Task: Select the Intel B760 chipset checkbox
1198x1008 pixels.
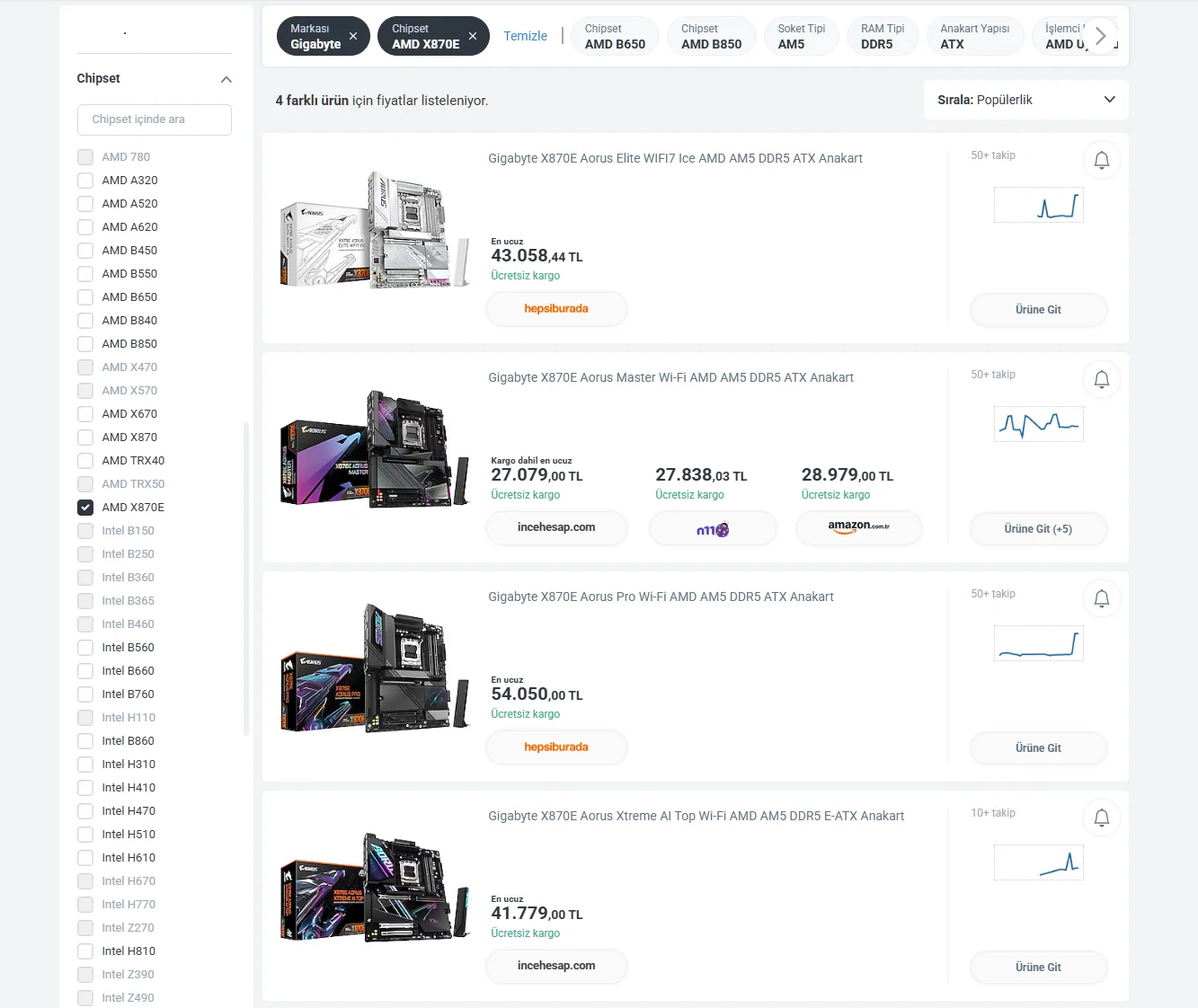Action: pos(85,694)
